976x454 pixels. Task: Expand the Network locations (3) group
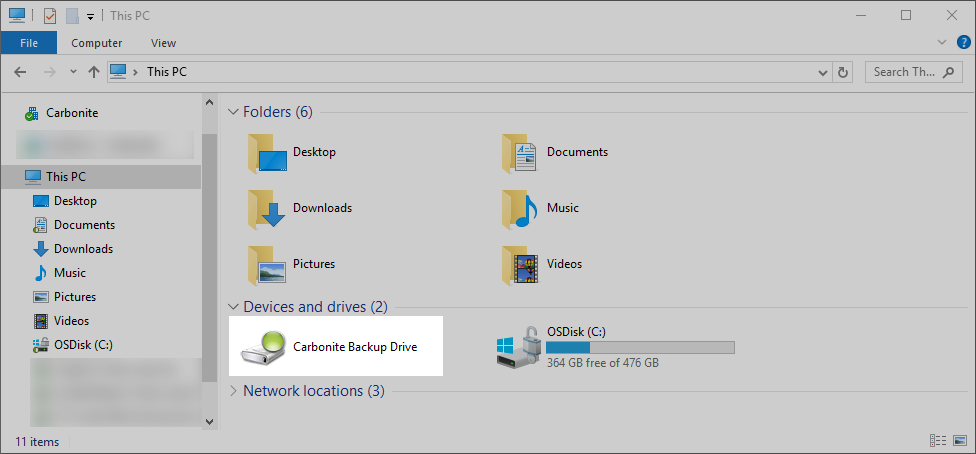pos(233,391)
